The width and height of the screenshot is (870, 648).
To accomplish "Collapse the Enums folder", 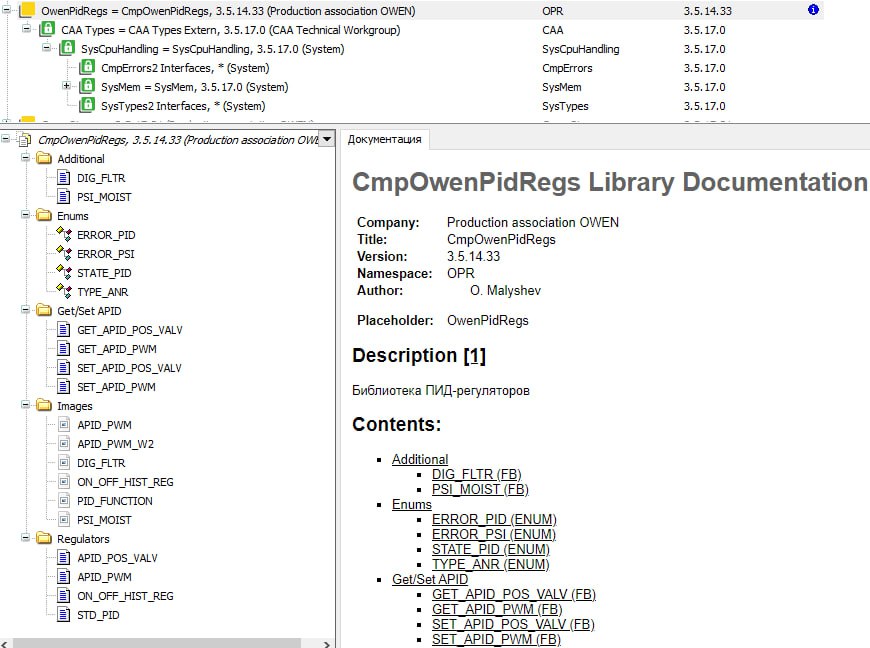I will coord(25,215).
